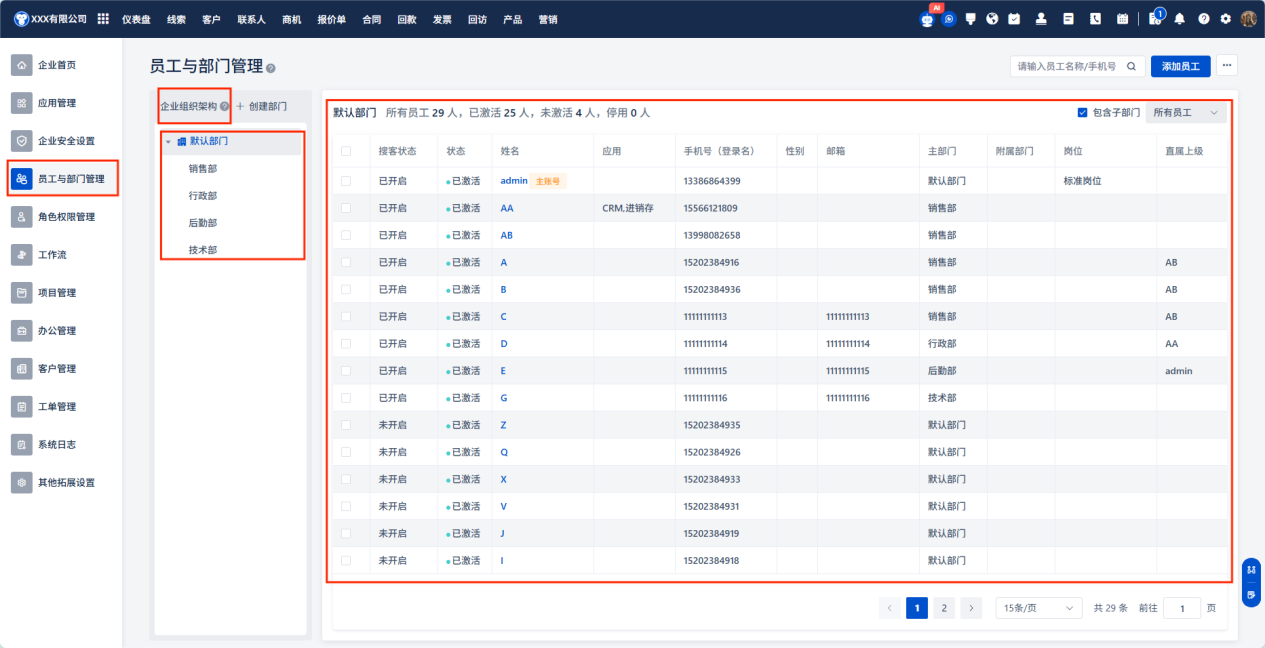Tick the select-all checkbox in table header
The height and width of the screenshot is (648, 1265).
pos(346,151)
